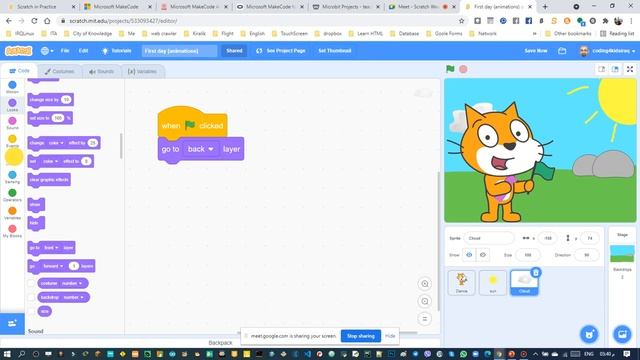The height and width of the screenshot is (360, 640).
Task: Open the Edit menu
Action: pos(83,51)
